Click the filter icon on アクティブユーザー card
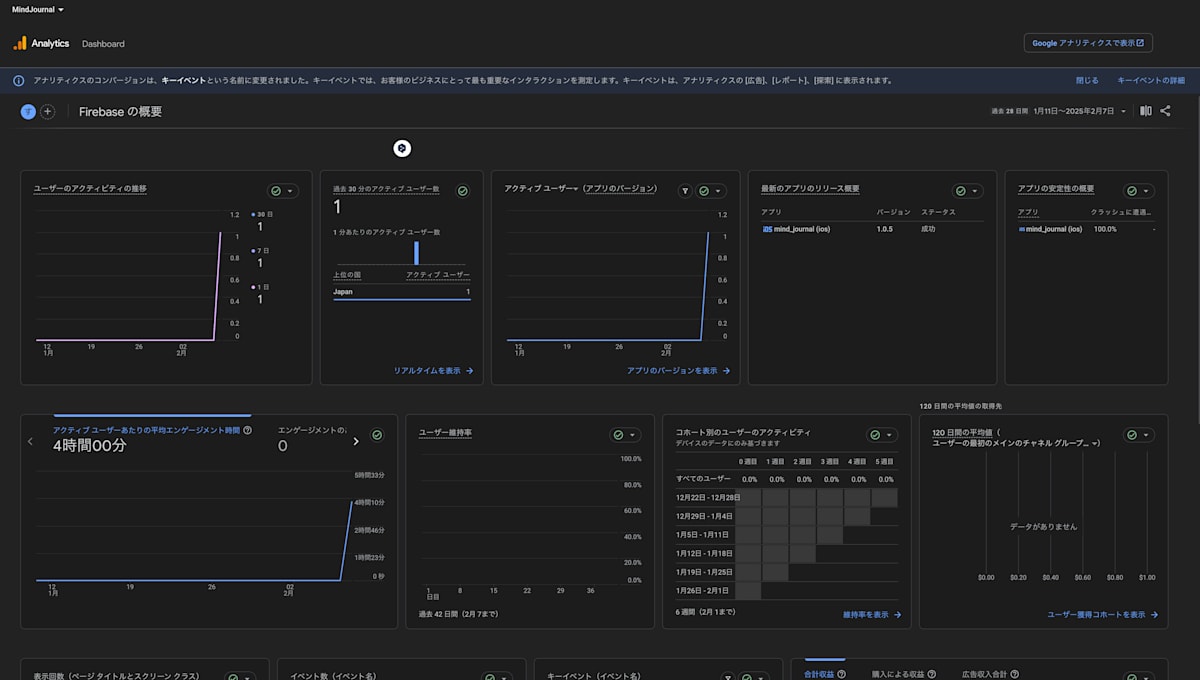Screen dimensions: 1200x680 [685, 191]
